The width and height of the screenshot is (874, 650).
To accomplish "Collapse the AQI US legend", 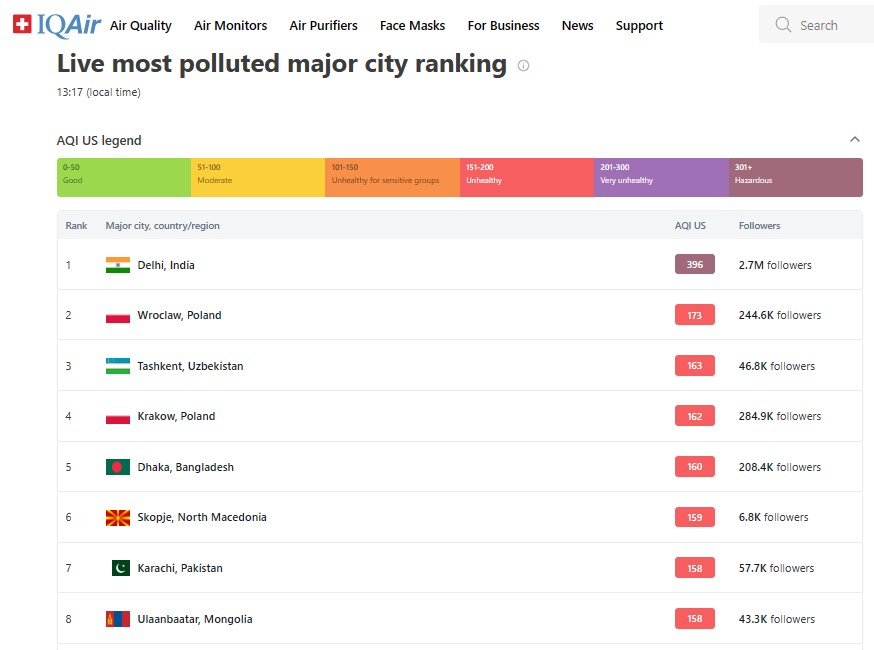I will point(854,140).
